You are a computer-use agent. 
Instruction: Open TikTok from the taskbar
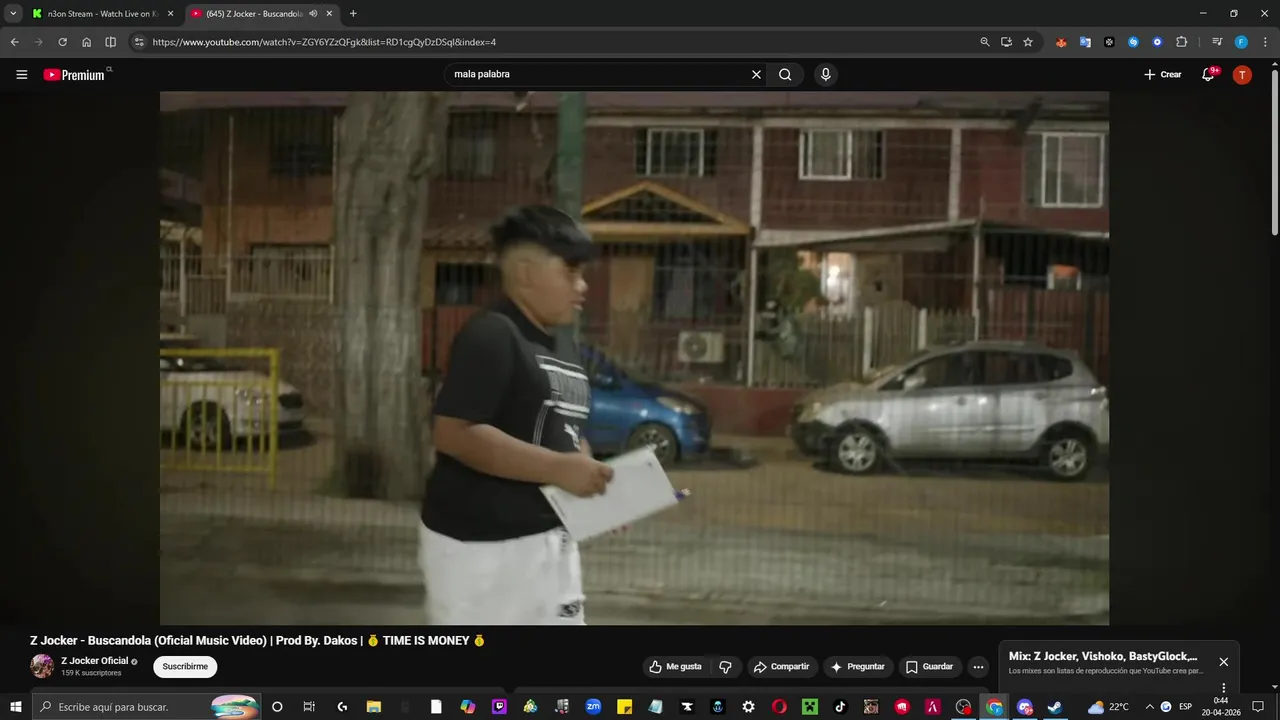840,707
